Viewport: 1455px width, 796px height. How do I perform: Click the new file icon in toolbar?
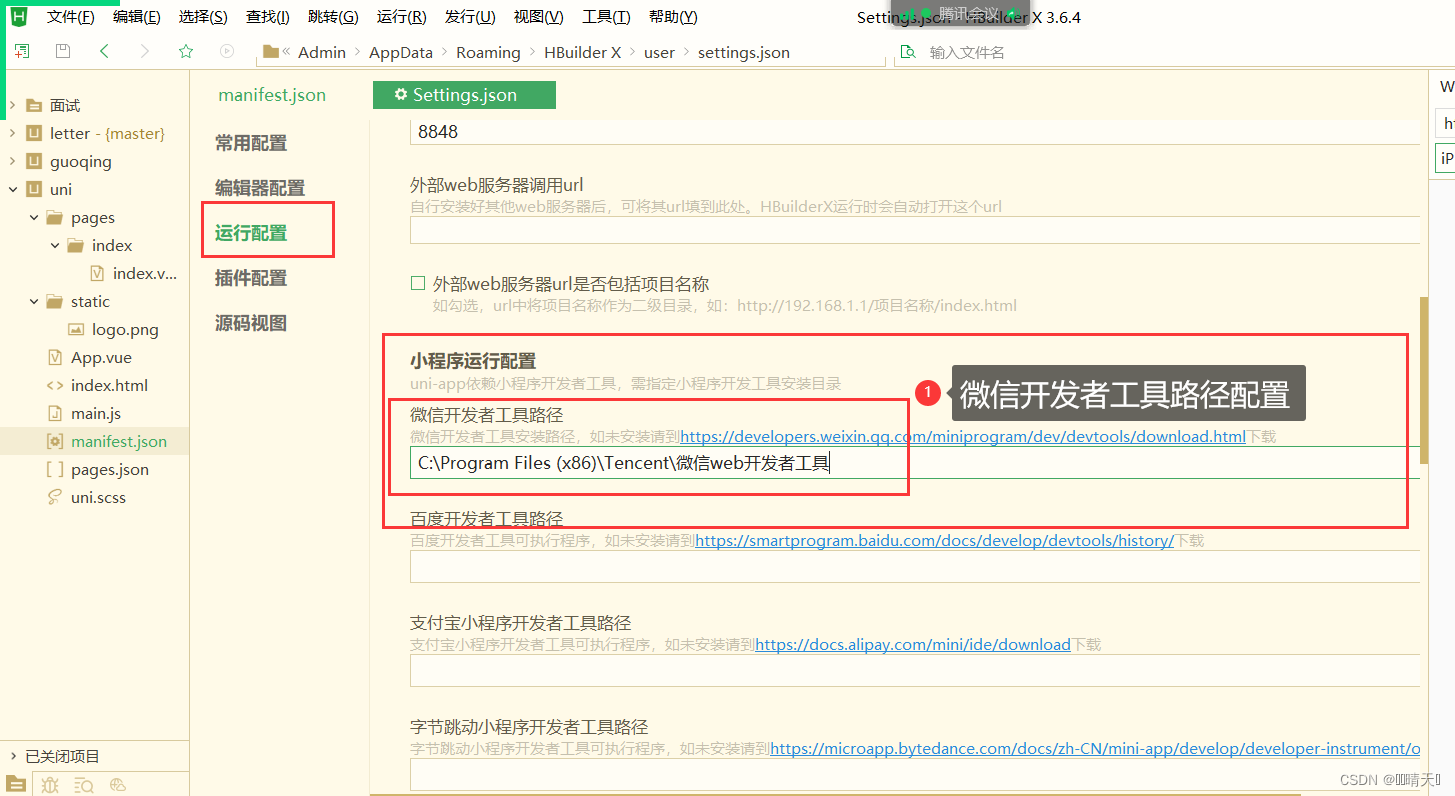(21, 52)
